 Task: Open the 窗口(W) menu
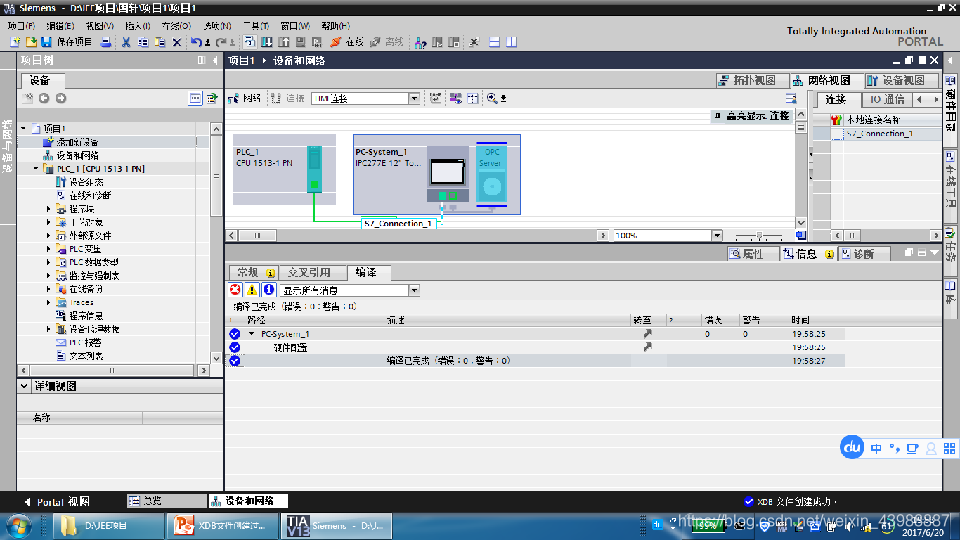click(295, 26)
